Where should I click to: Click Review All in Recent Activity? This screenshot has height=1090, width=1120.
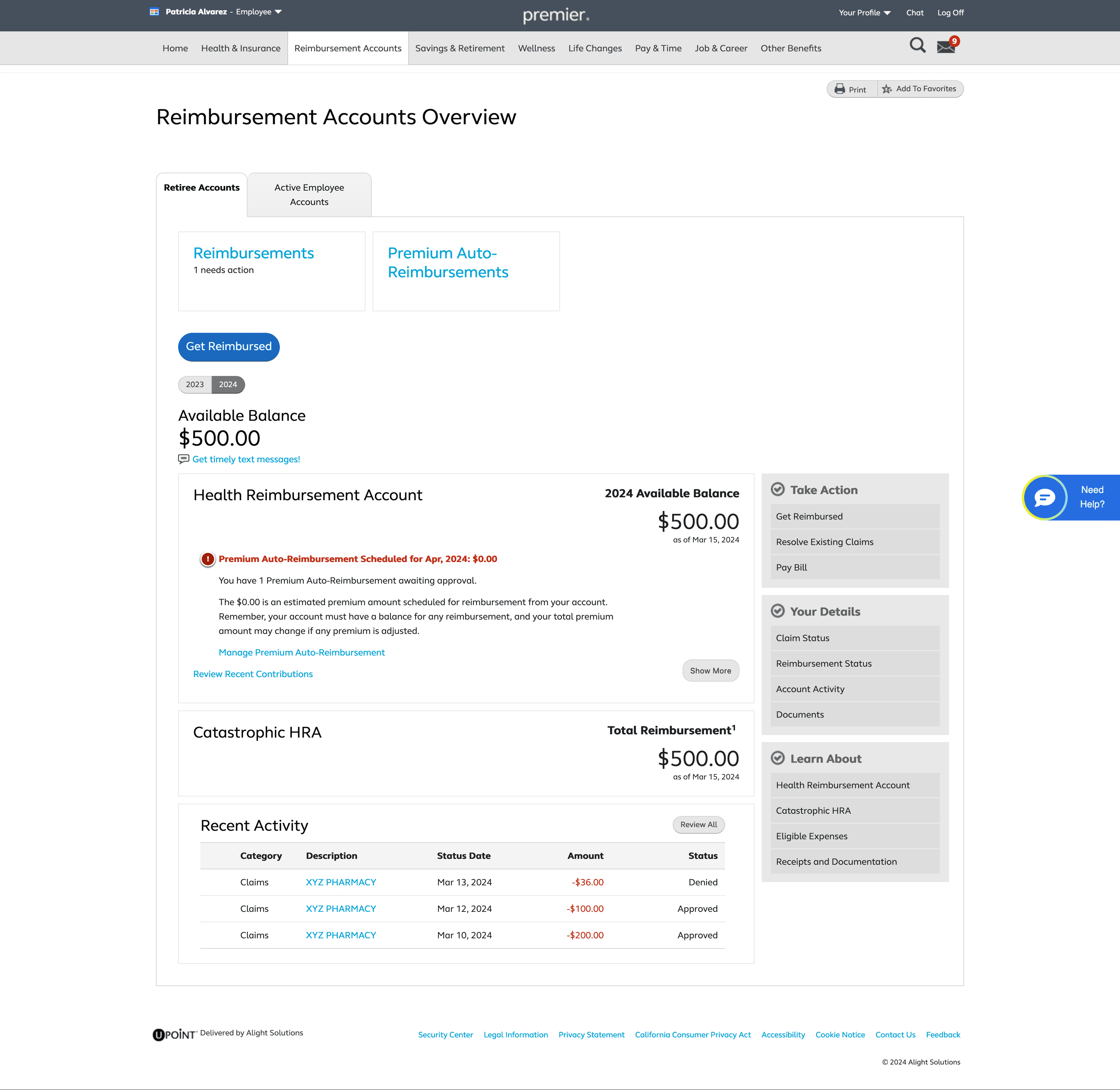click(698, 825)
